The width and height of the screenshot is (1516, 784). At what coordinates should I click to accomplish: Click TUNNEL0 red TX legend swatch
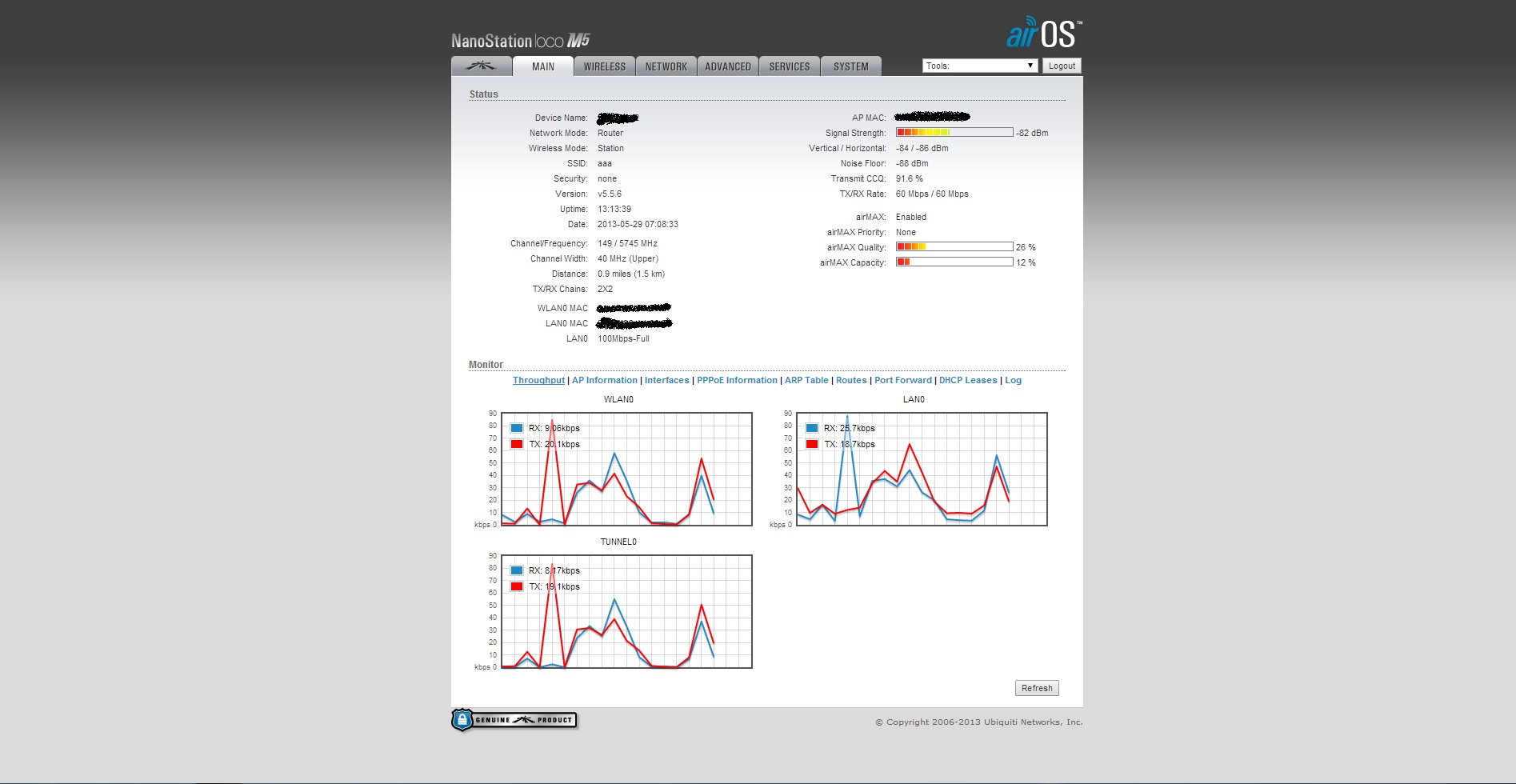pyautogui.click(x=517, y=586)
